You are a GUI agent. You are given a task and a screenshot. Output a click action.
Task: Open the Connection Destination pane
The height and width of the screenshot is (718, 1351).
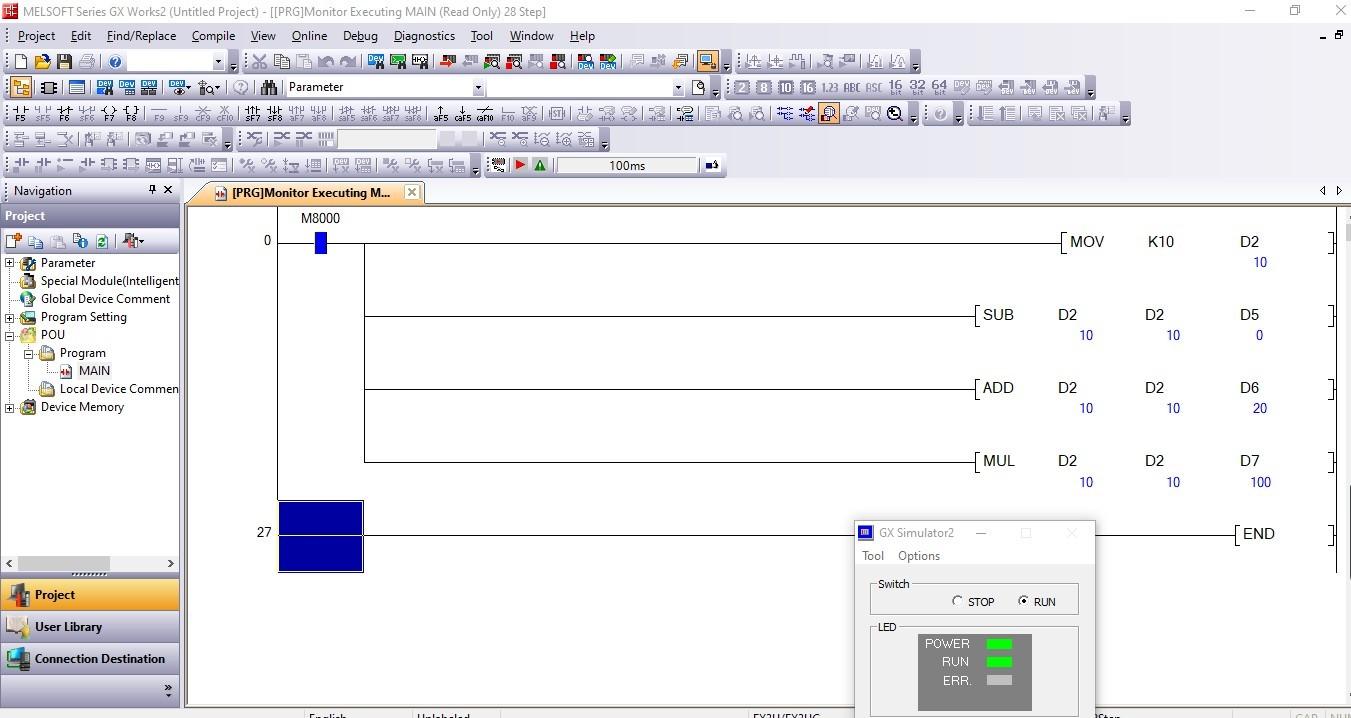90,659
